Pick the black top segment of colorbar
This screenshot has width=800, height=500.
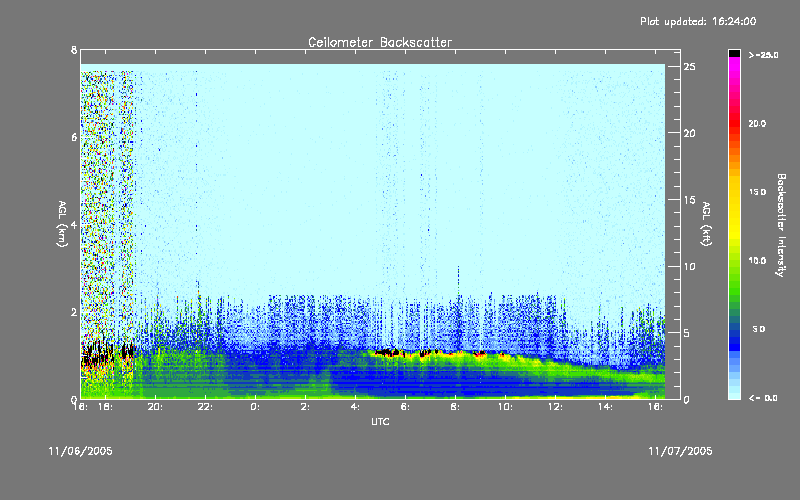[x=734, y=53]
